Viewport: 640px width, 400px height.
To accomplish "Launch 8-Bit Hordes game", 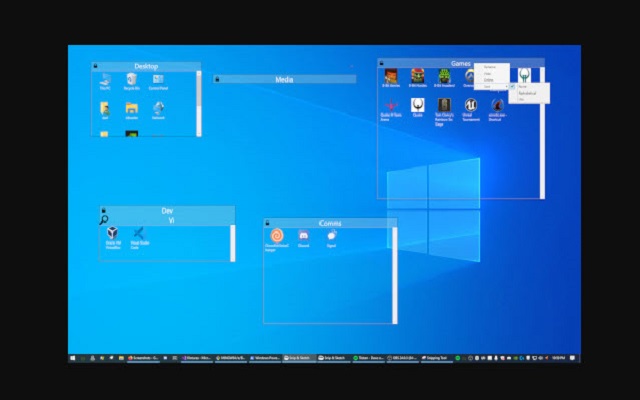I will (418, 78).
